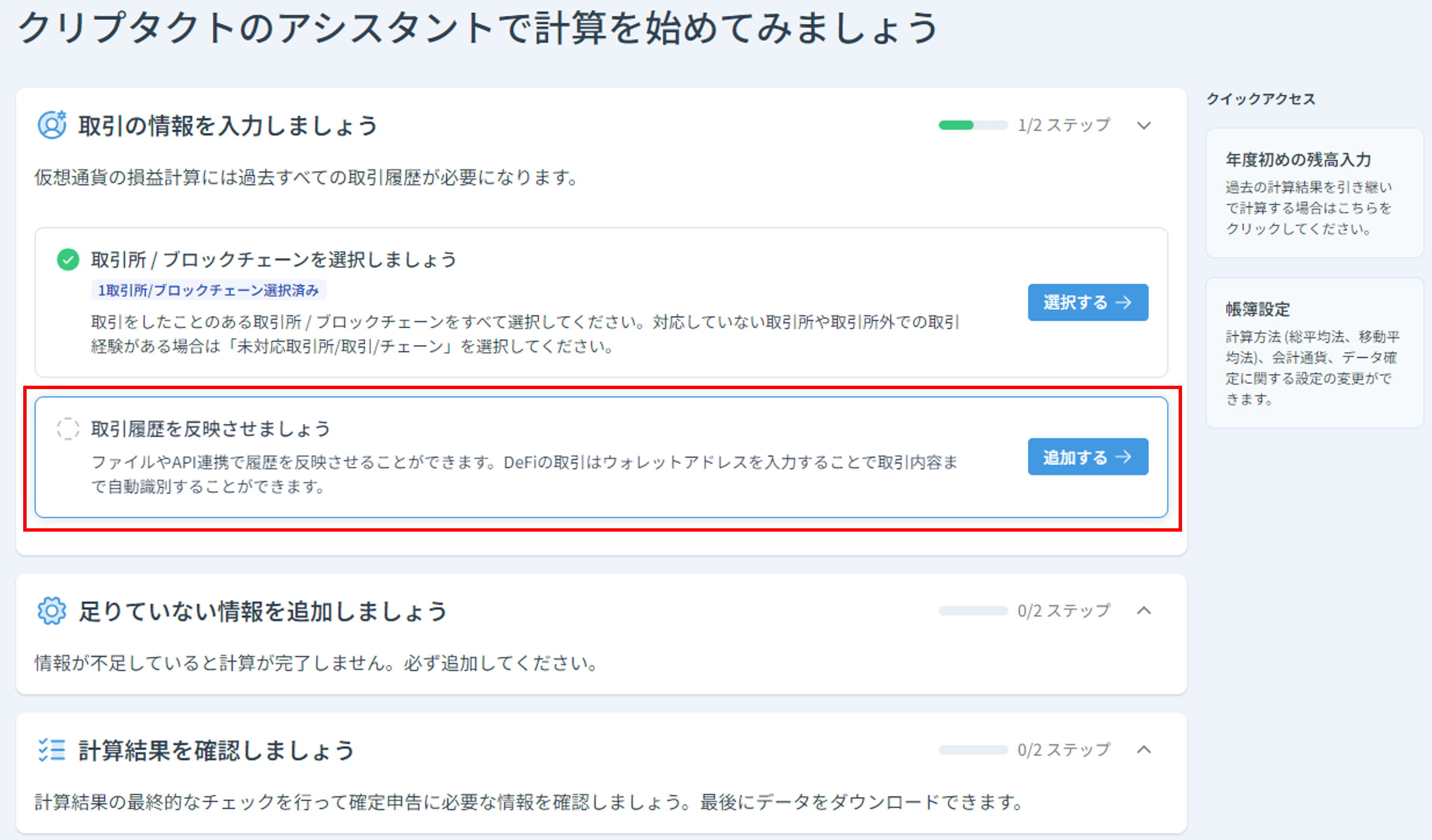Open the 帳簿設定 quick access card
This screenshot has height=840, width=1432.
pos(1314,353)
